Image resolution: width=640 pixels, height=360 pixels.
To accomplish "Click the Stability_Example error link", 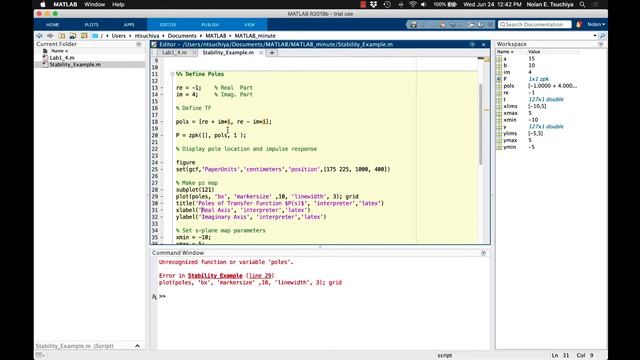I will [215, 276].
